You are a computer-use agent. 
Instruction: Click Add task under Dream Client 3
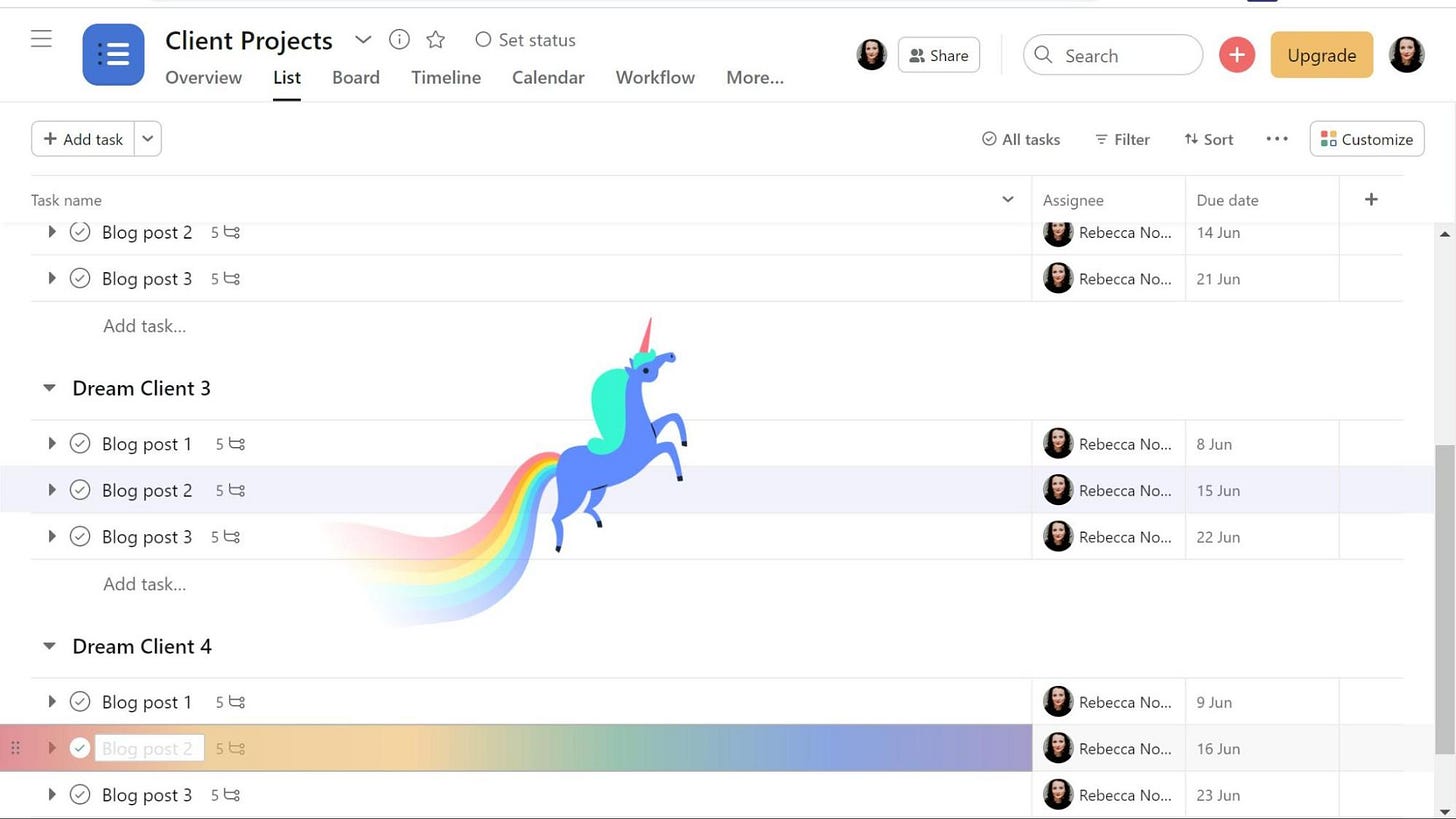pyautogui.click(x=144, y=583)
